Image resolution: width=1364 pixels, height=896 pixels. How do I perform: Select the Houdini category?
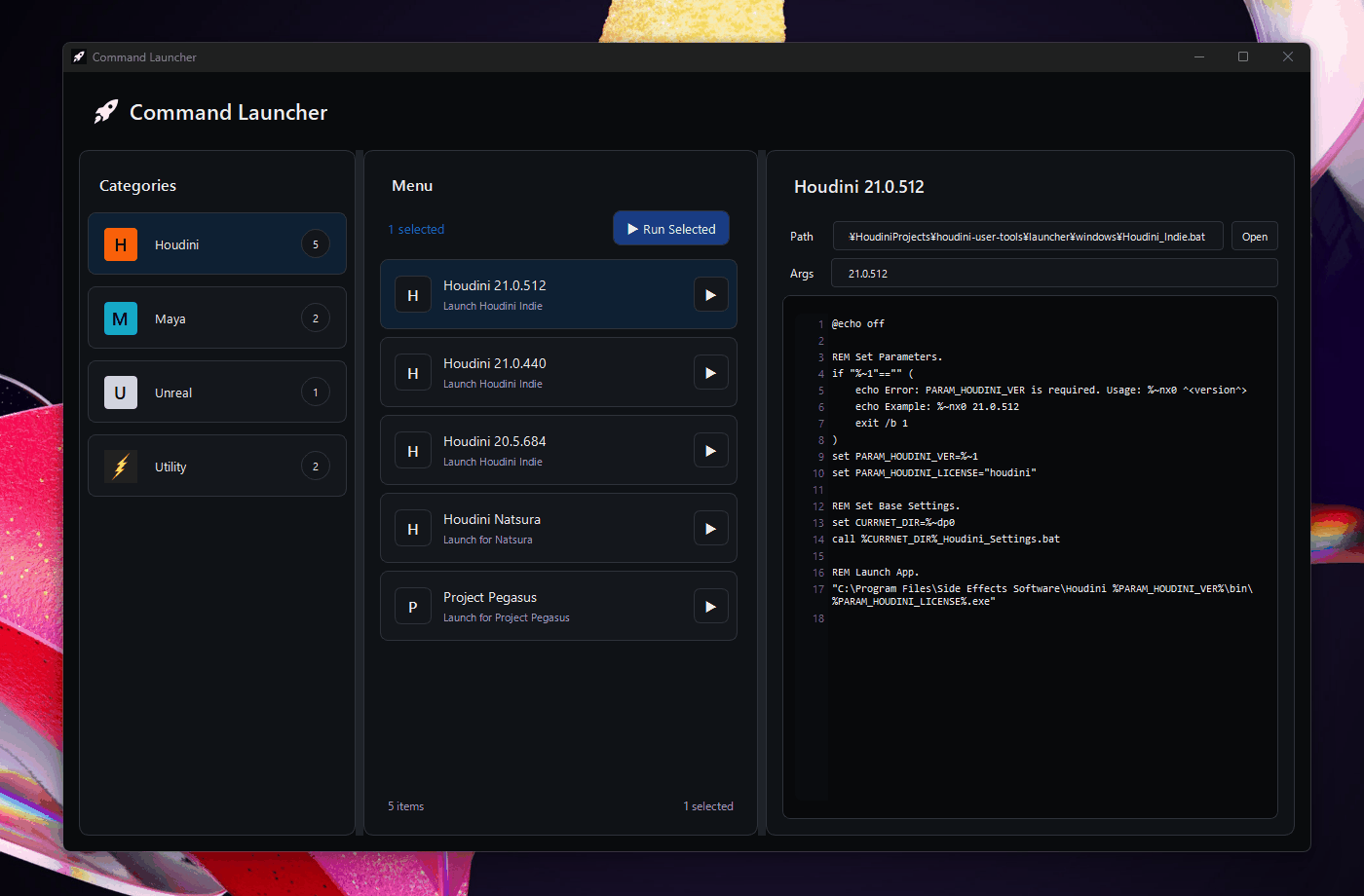[217, 243]
